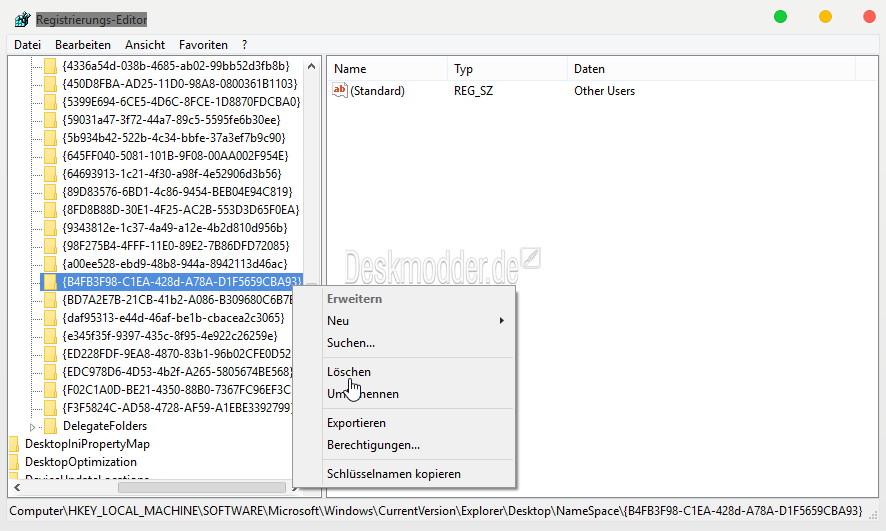Click the DesktopIniPropertyMap folder icon
The height and width of the screenshot is (531, 886).
(14, 444)
